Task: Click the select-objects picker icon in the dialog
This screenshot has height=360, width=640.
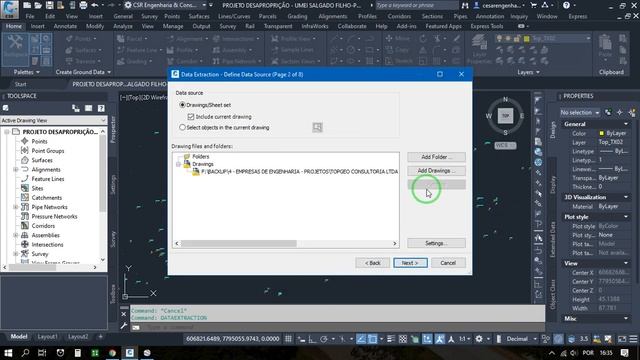Action: (317, 127)
